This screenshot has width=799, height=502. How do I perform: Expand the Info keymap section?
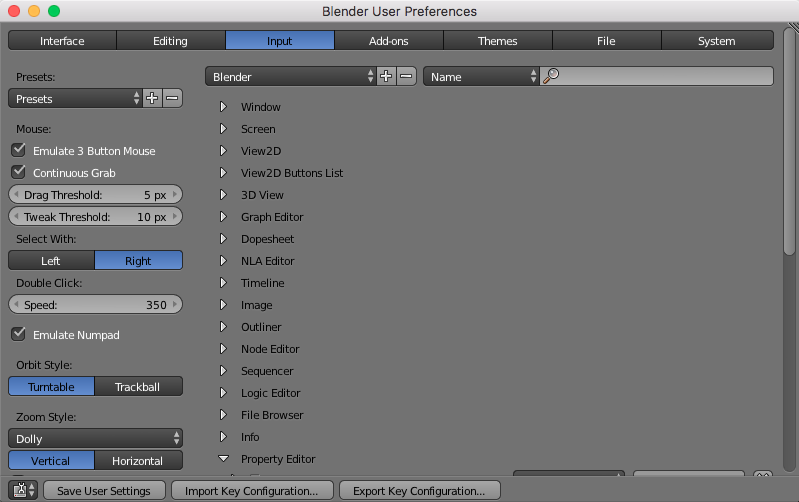tap(223, 437)
